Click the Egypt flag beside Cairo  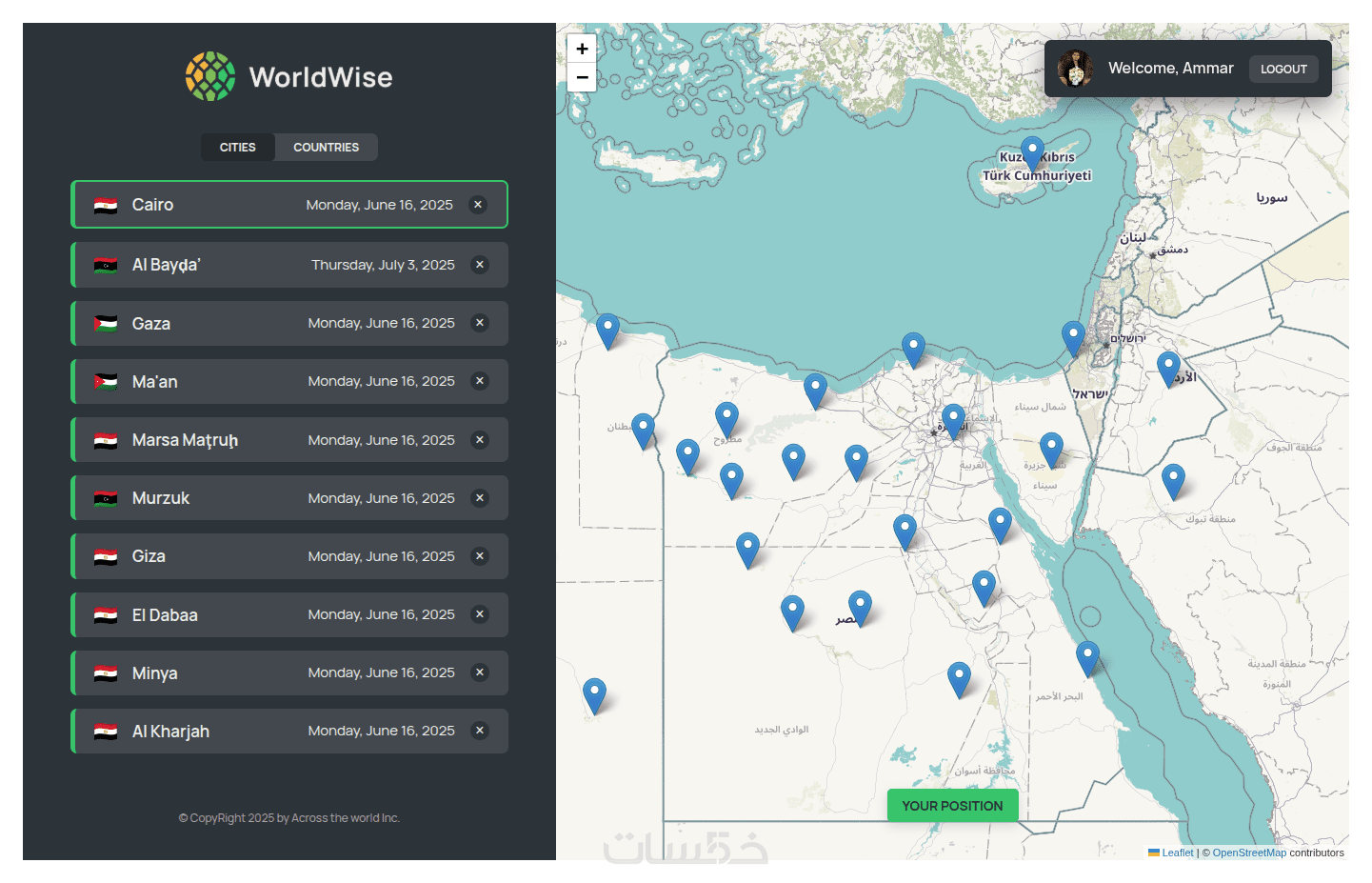pos(106,205)
